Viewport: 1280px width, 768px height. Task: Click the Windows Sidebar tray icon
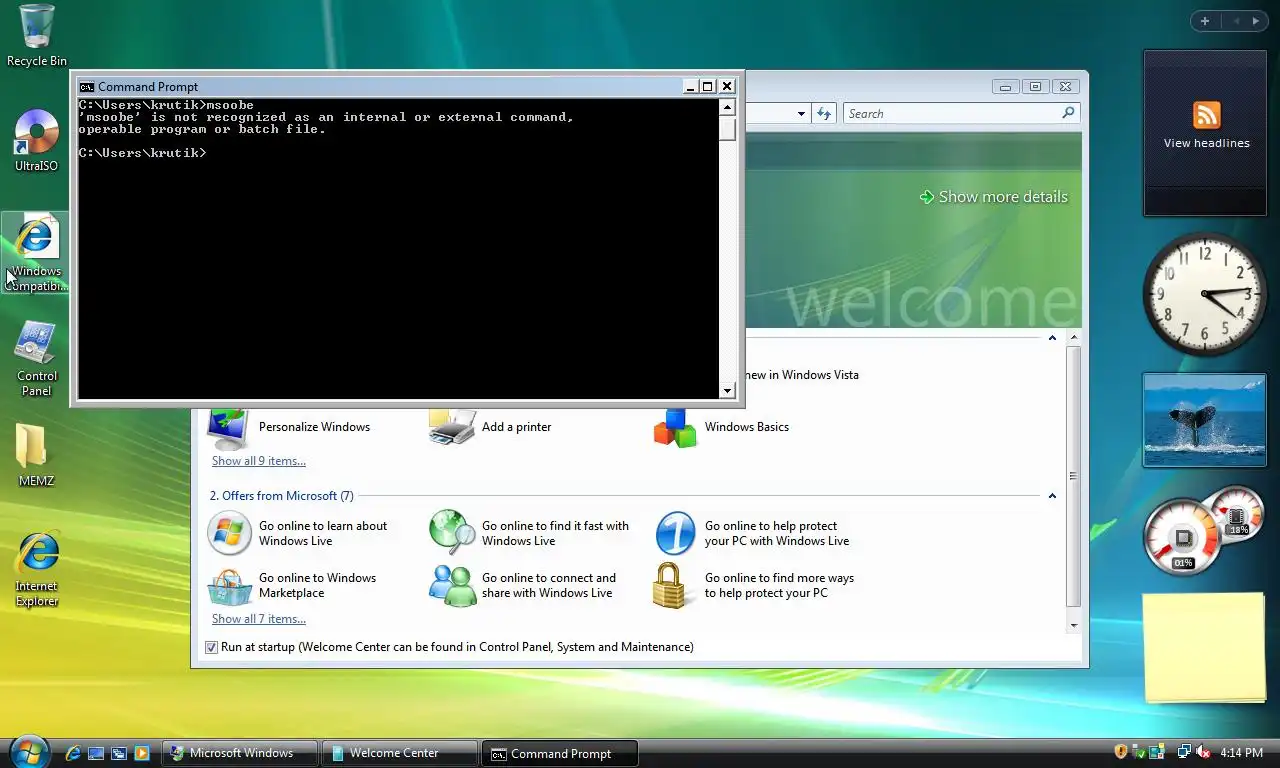1157,752
